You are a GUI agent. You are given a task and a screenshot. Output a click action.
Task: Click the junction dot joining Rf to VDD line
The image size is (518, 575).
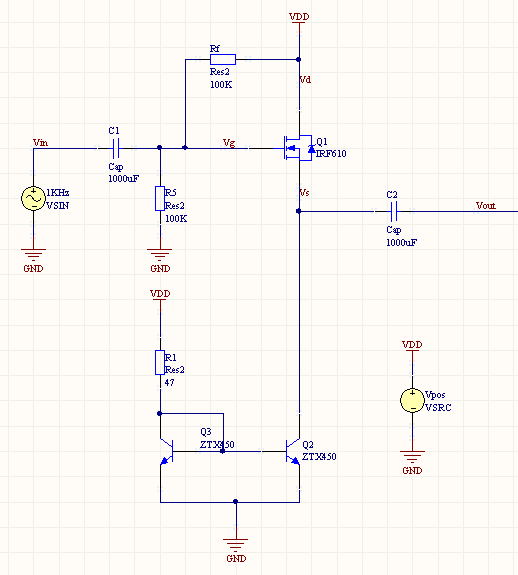[299, 59]
